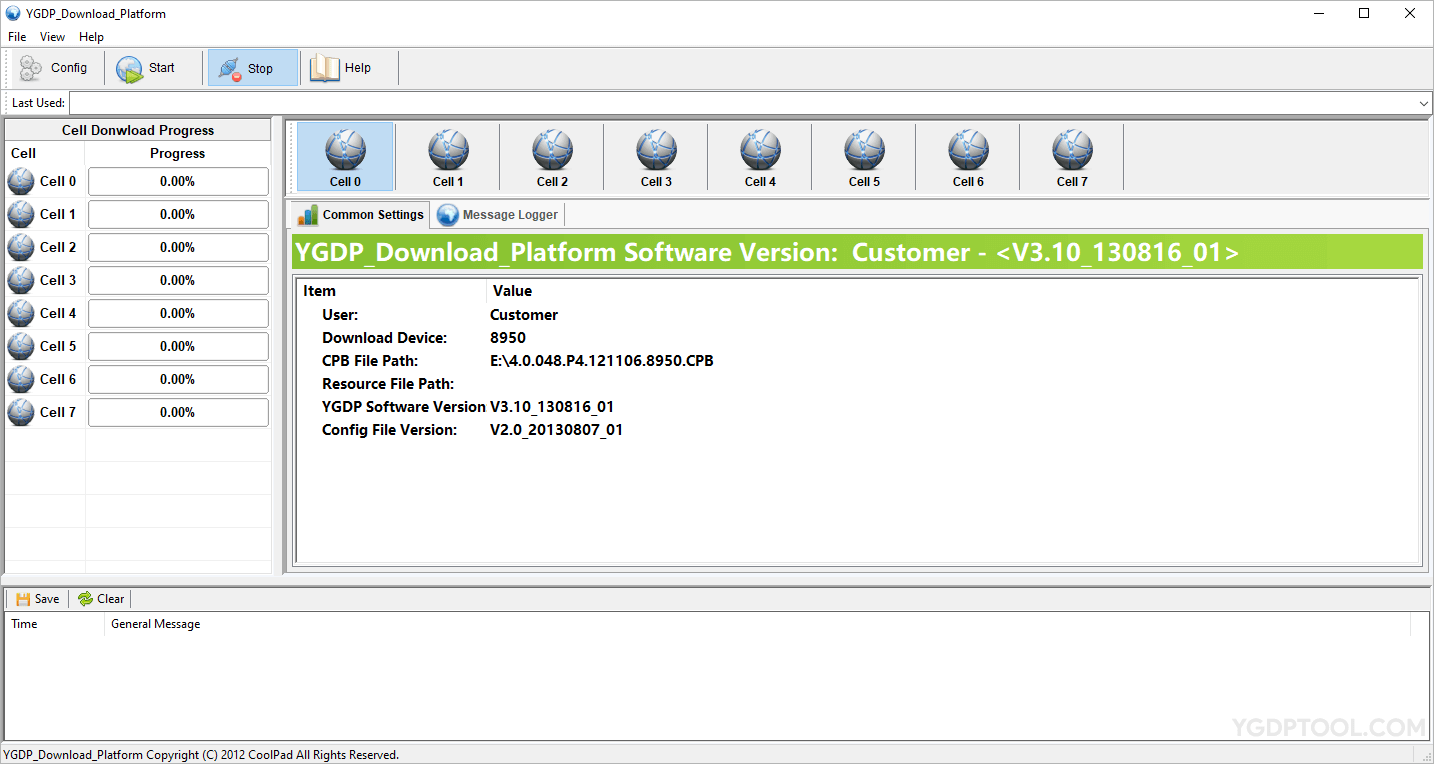The height and width of the screenshot is (764, 1434).
Task: Click the Cell 2 row globe in progress list
Action: pos(21,247)
